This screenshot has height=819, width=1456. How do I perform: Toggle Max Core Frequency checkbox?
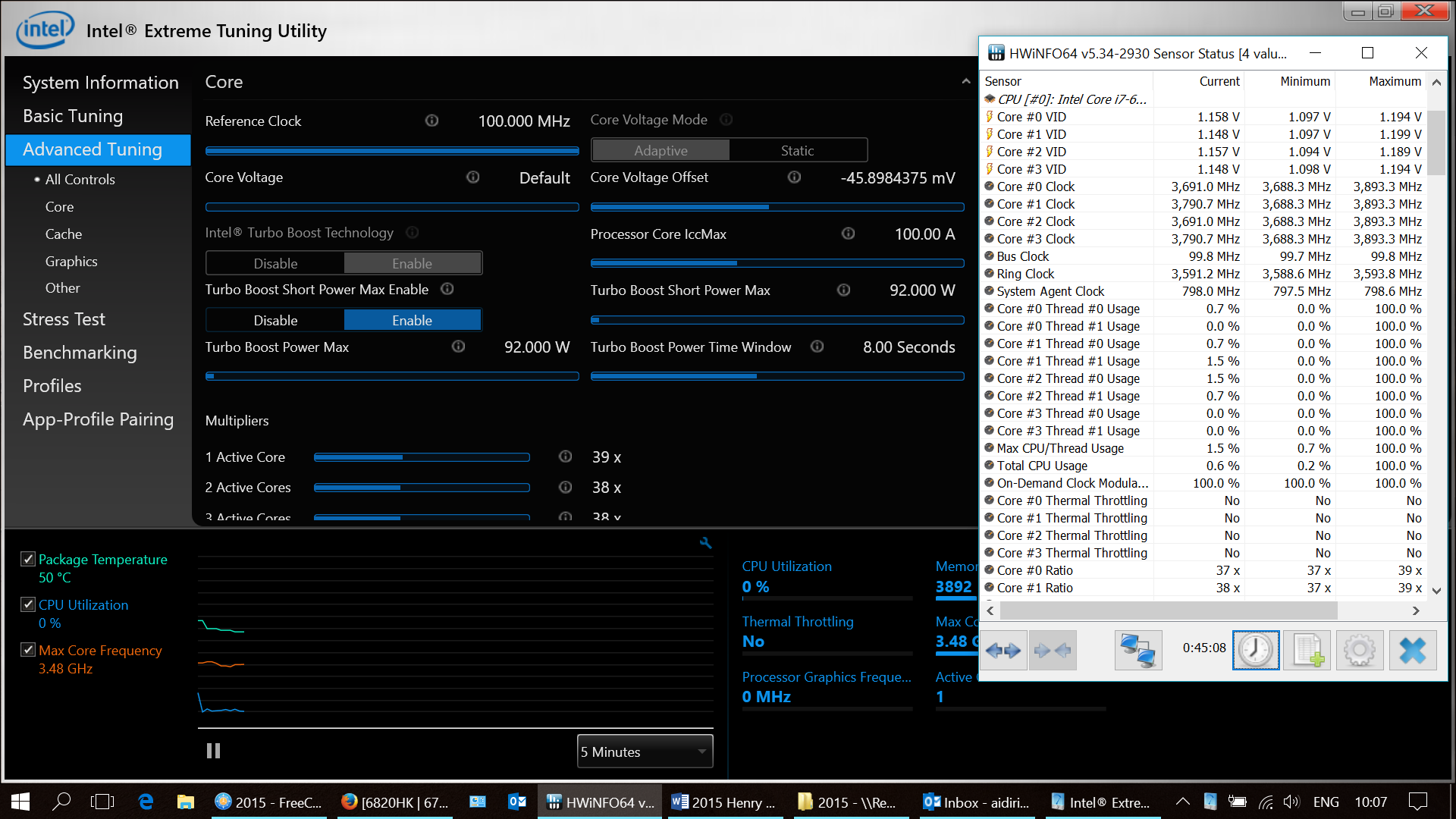(x=28, y=650)
